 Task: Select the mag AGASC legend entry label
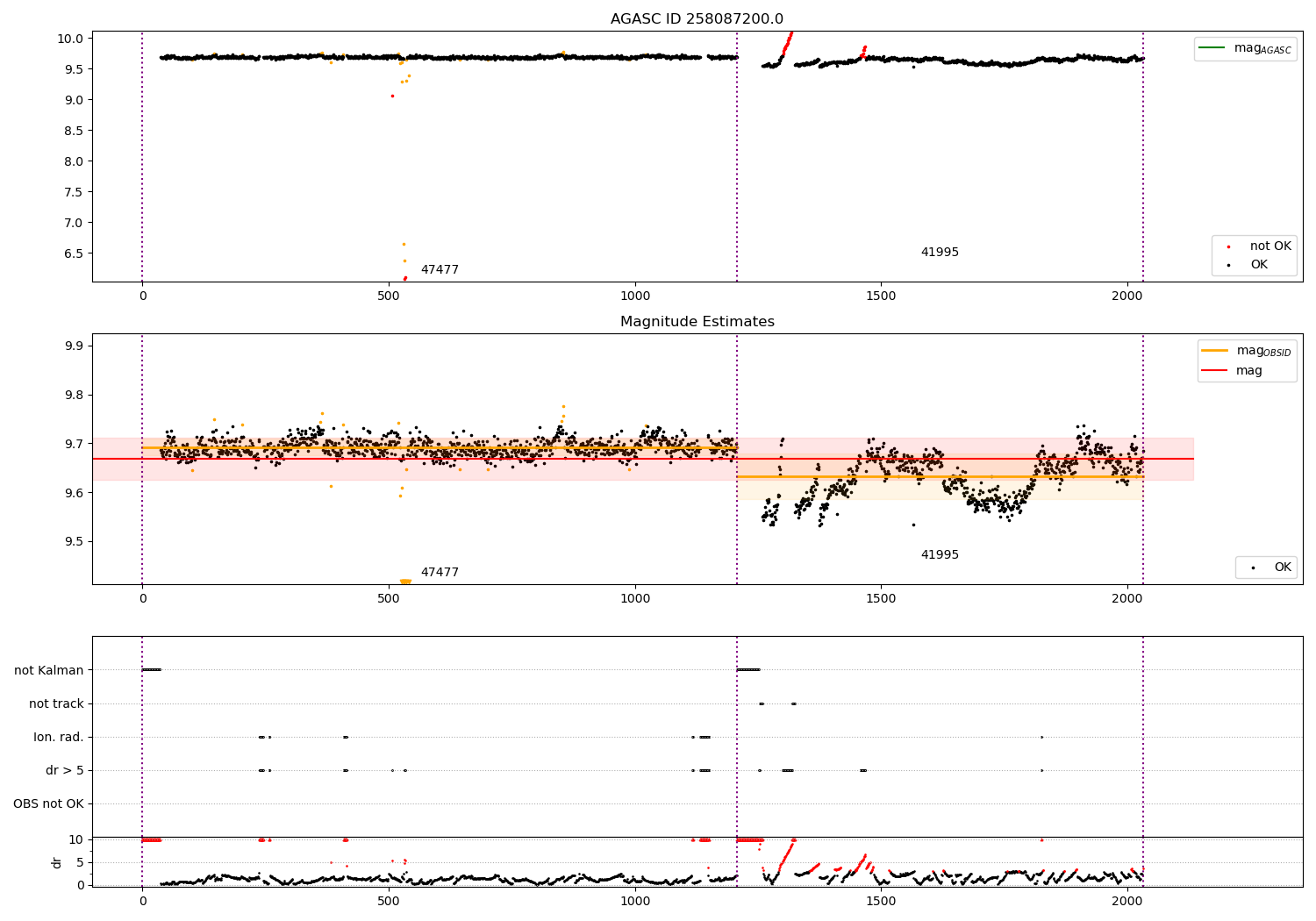coord(1262,48)
